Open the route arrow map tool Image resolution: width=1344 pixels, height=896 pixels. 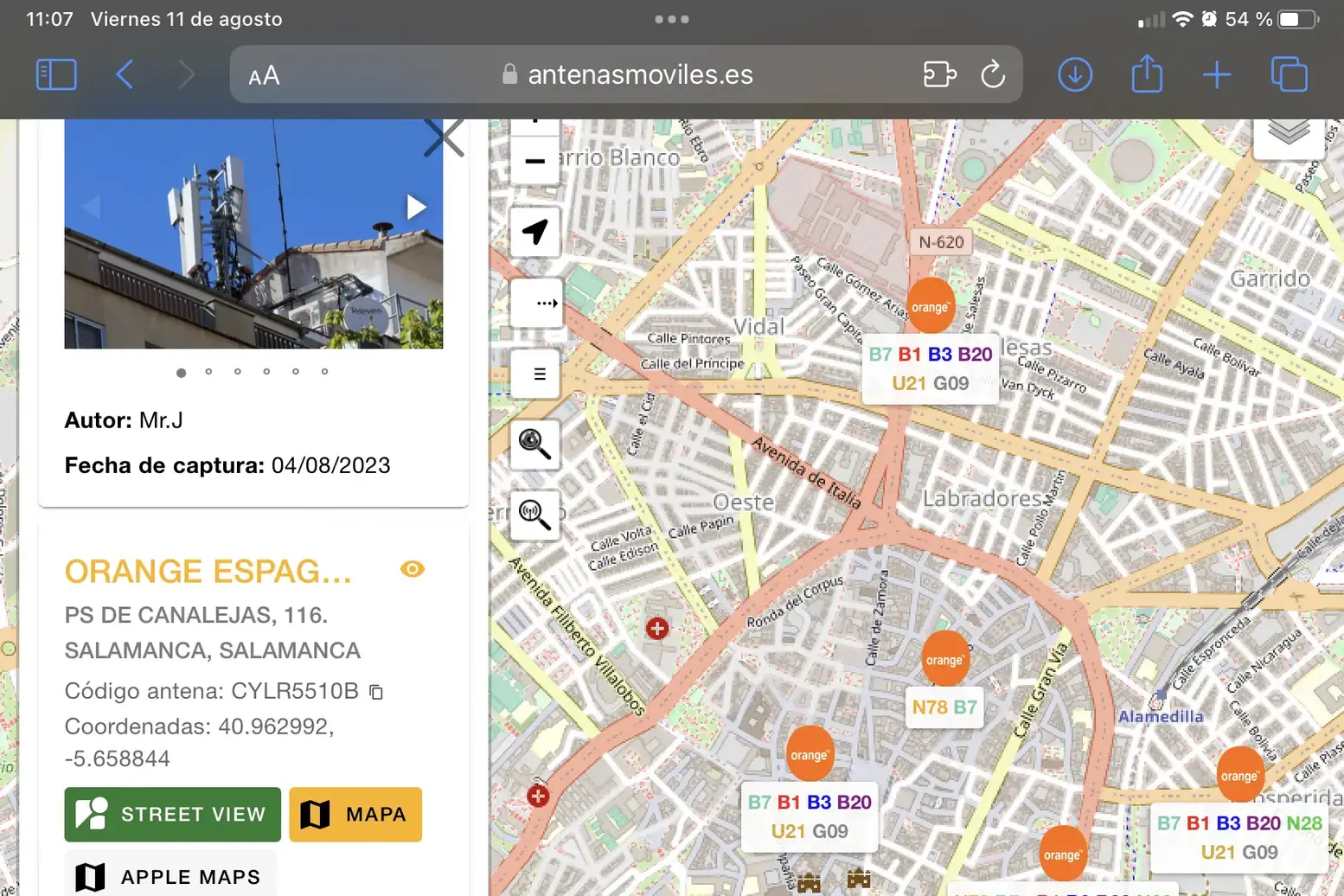534,303
